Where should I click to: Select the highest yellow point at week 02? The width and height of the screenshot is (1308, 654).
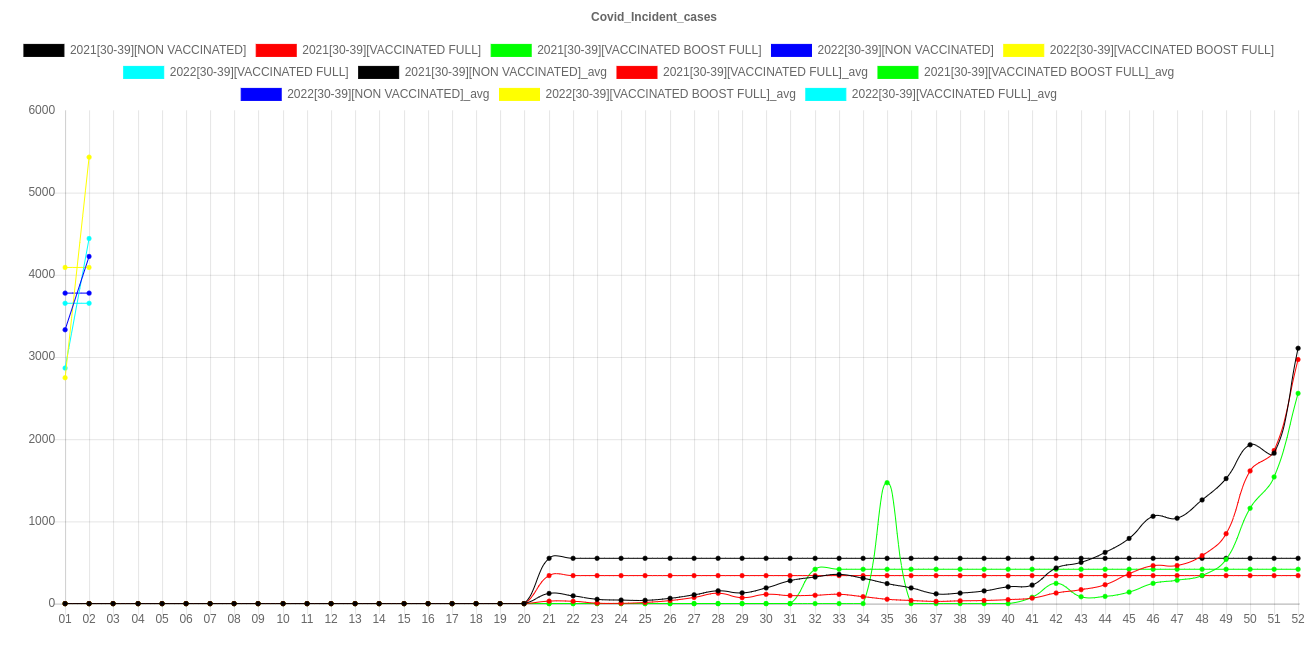(89, 157)
